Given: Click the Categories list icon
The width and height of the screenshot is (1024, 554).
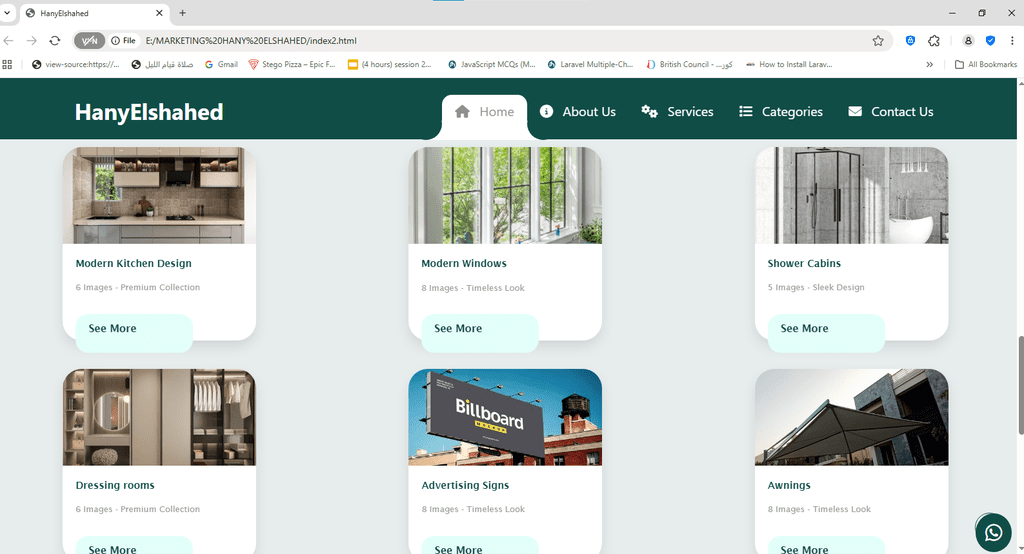Looking at the screenshot, I should pyautogui.click(x=745, y=112).
